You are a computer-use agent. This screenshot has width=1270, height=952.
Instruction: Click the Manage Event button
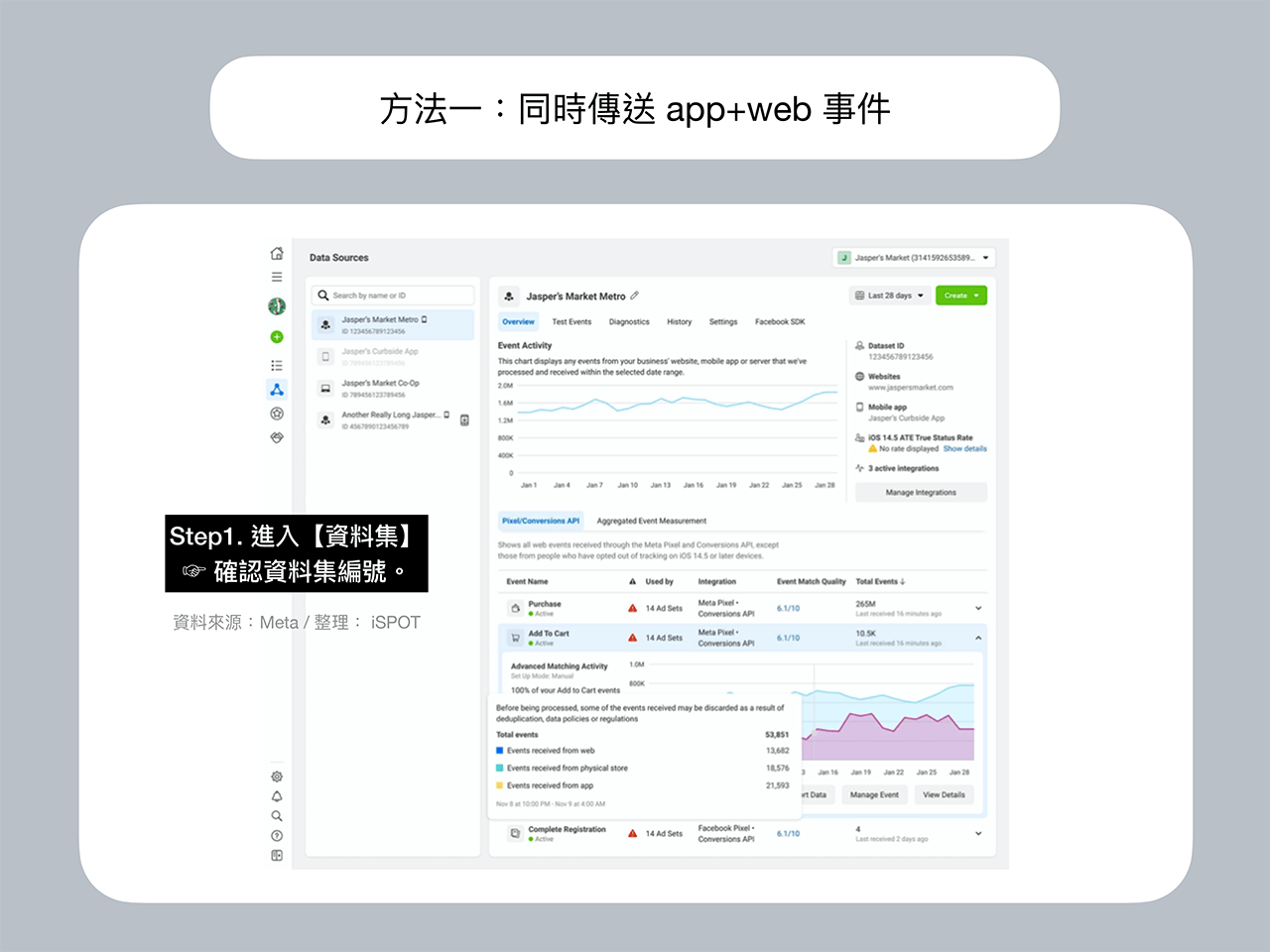tap(874, 794)
